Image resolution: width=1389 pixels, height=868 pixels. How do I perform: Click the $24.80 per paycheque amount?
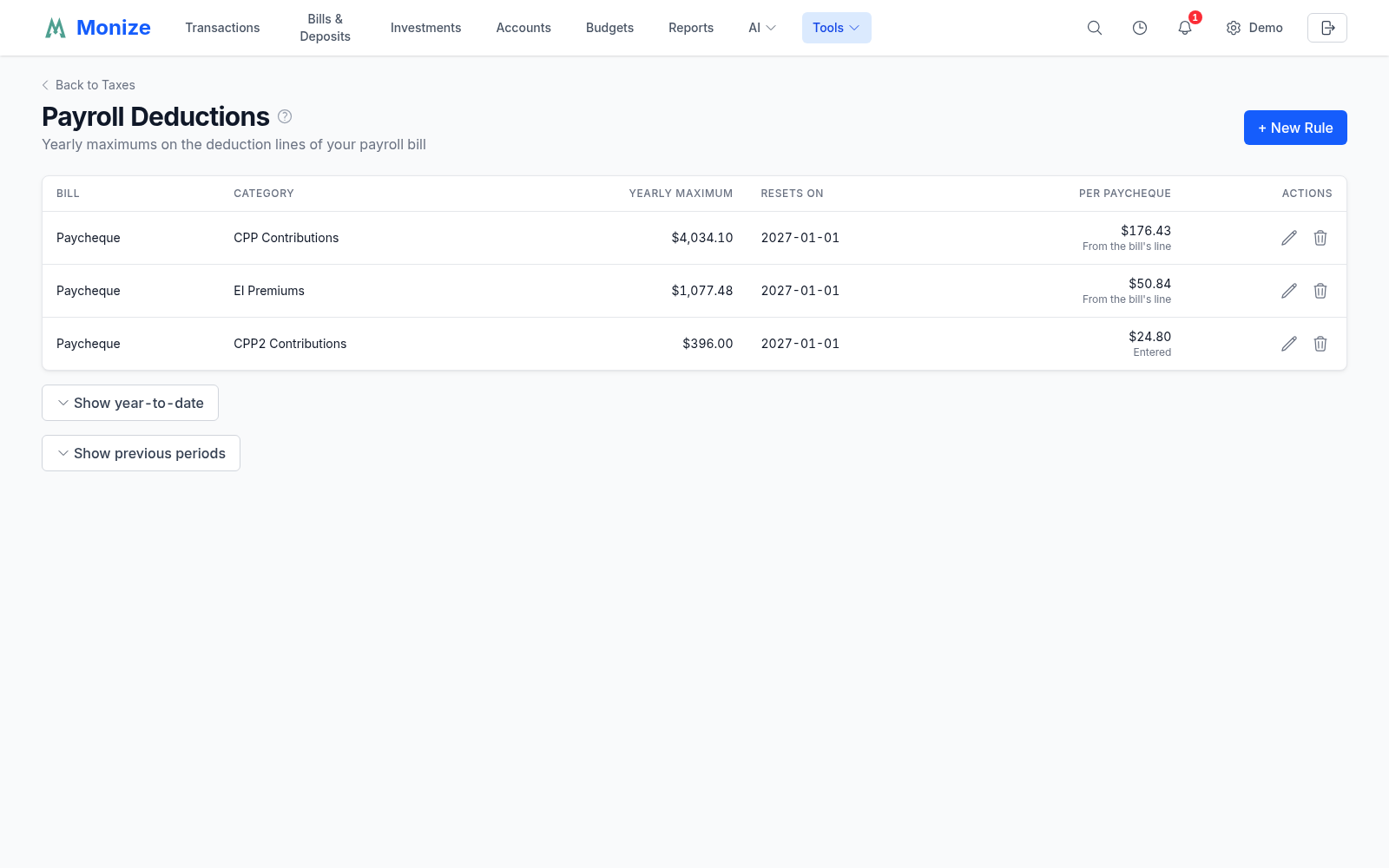(1149, 337)
